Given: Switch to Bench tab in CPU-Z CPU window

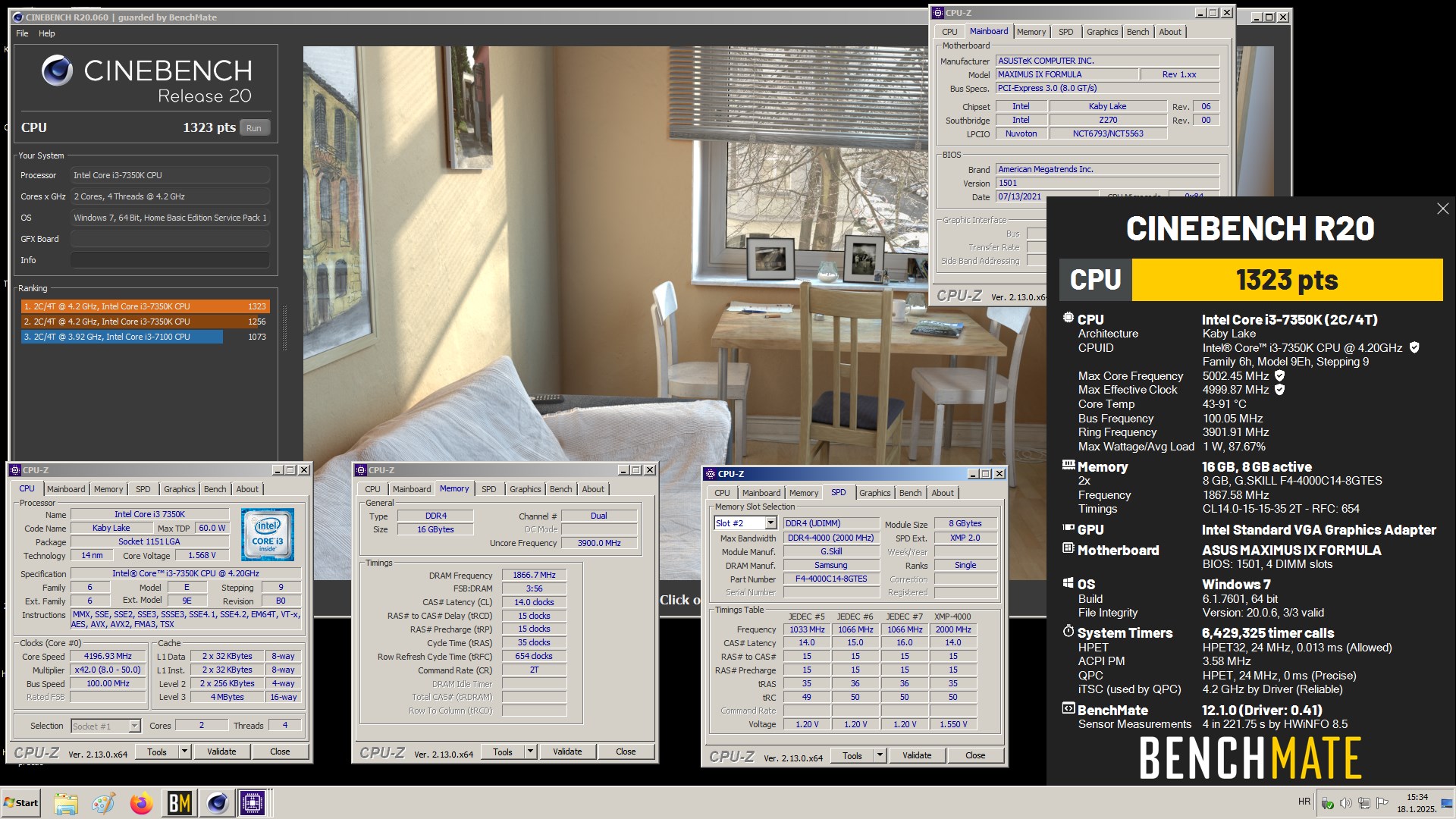Looking at the screenshot, I should click(215, 489).
